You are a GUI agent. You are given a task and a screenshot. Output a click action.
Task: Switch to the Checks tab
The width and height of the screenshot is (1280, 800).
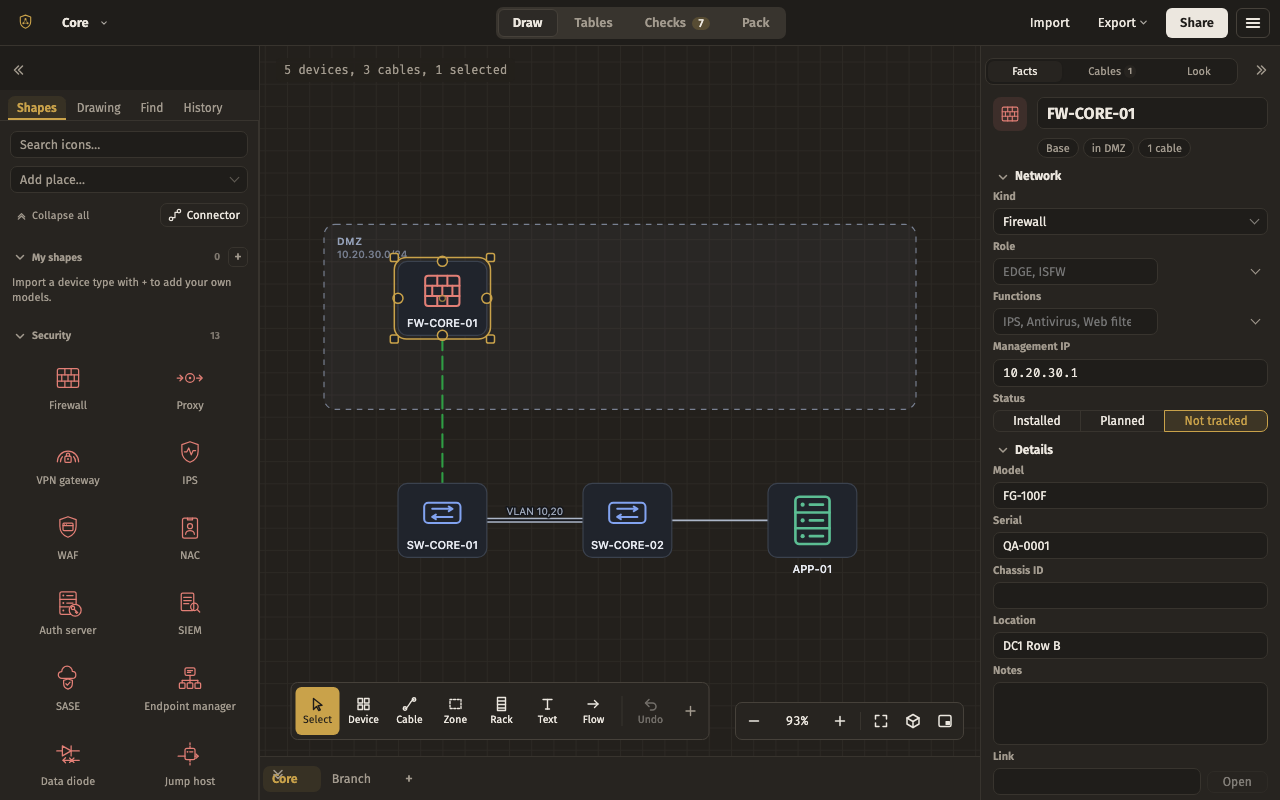point(677,23)
